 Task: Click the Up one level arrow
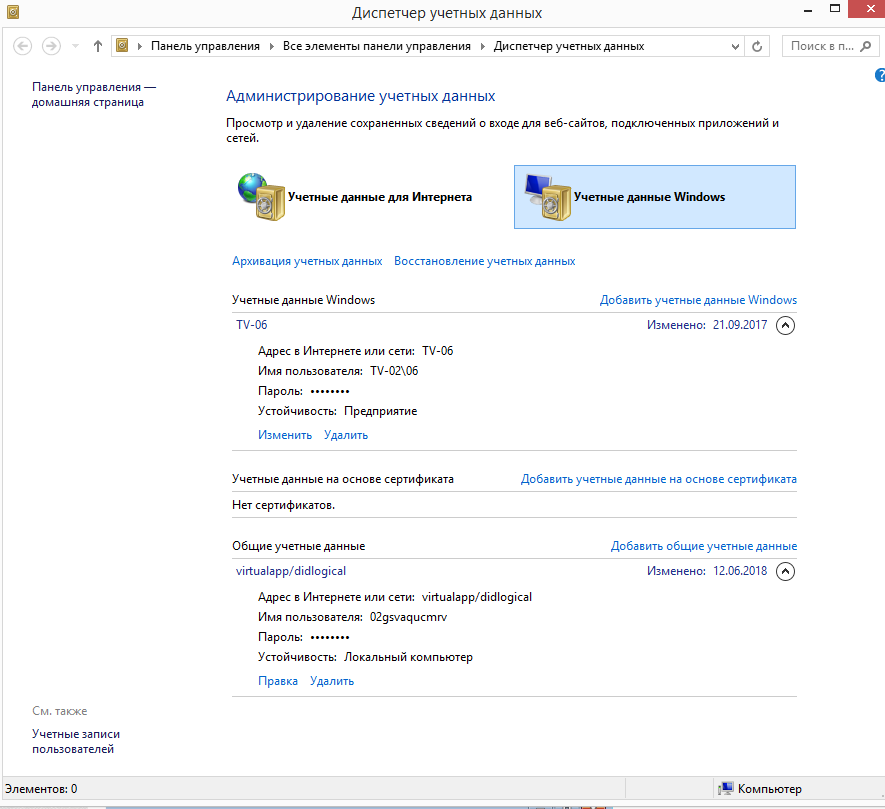tap(98, 46)
